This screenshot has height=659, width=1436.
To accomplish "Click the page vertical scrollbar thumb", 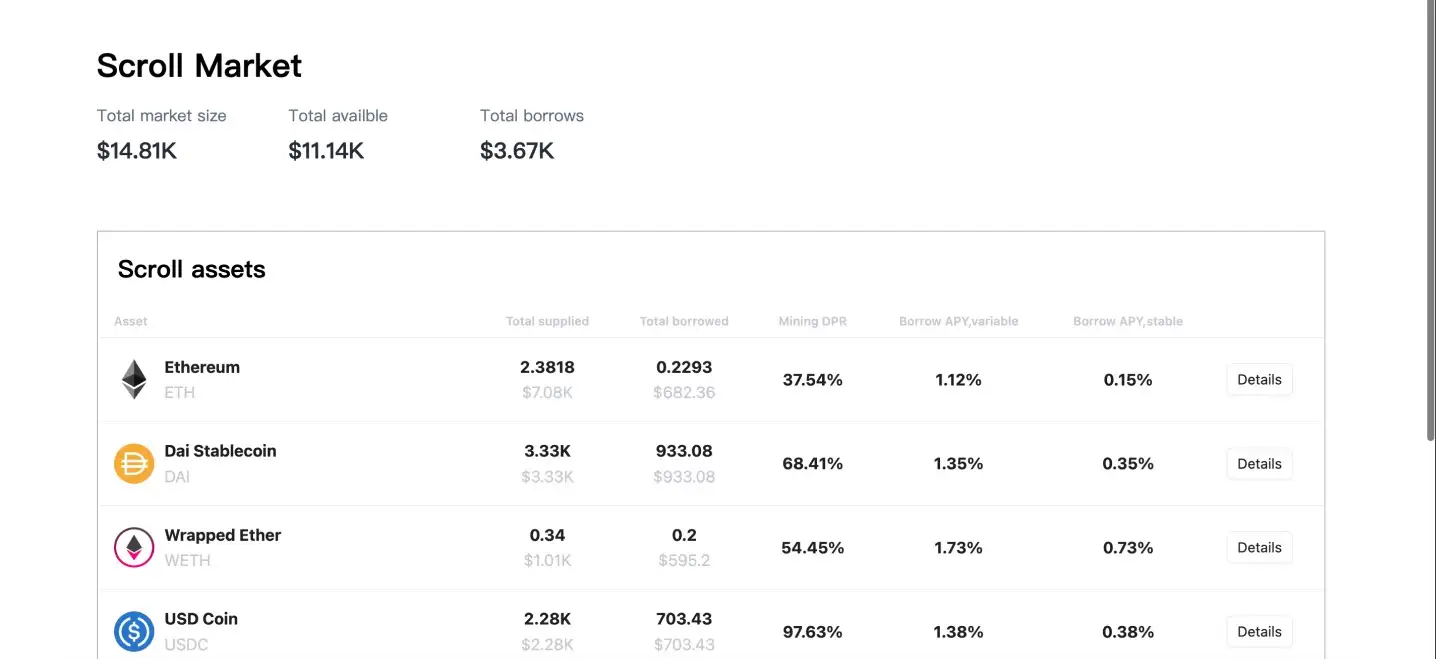I will pos(1429,220).
